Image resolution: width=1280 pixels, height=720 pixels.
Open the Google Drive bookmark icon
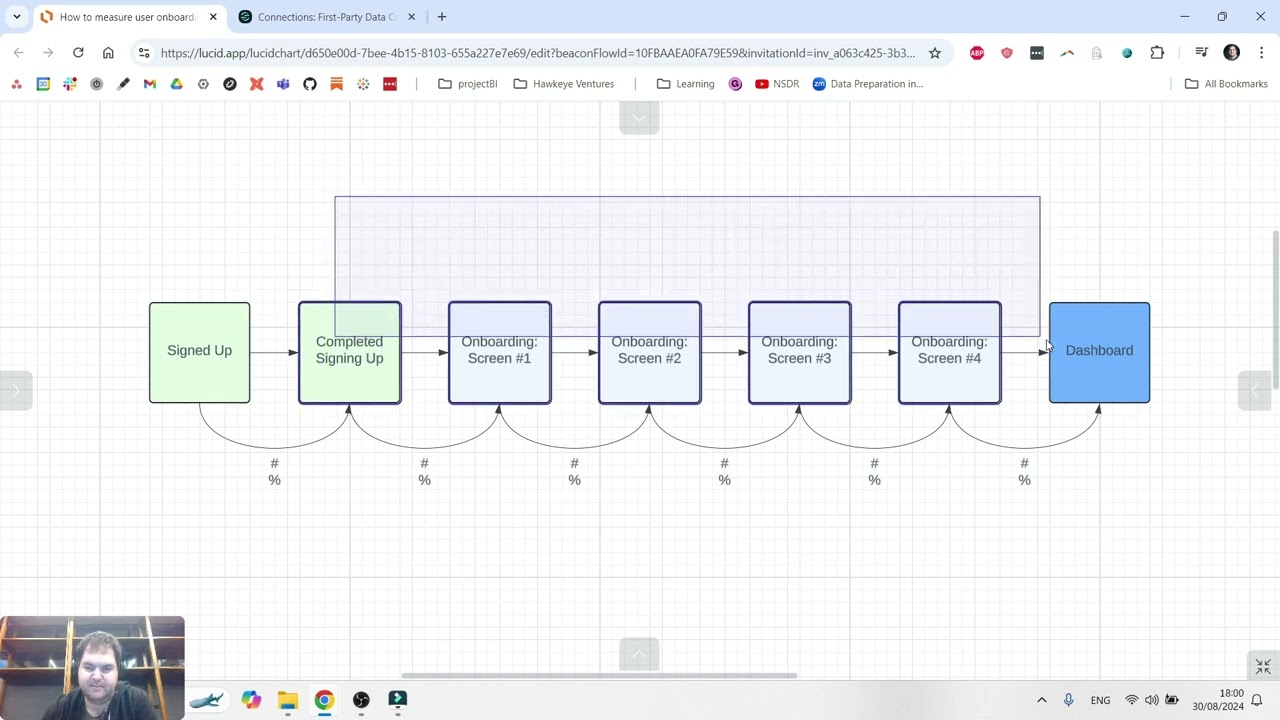coord(176,84)
